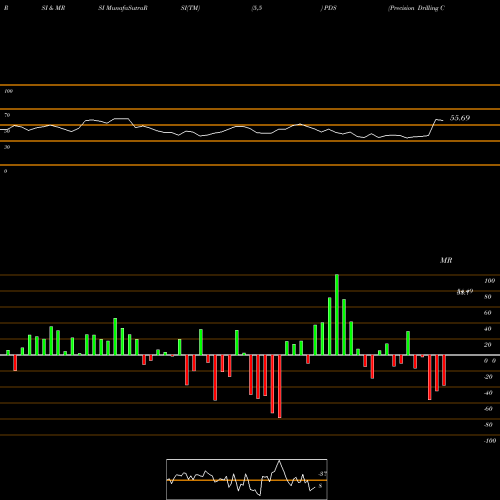Image resolution: width=500 pixels, height=500 pixels.
Task: Click the MR axis 60 label
Action: pos(488,313)
